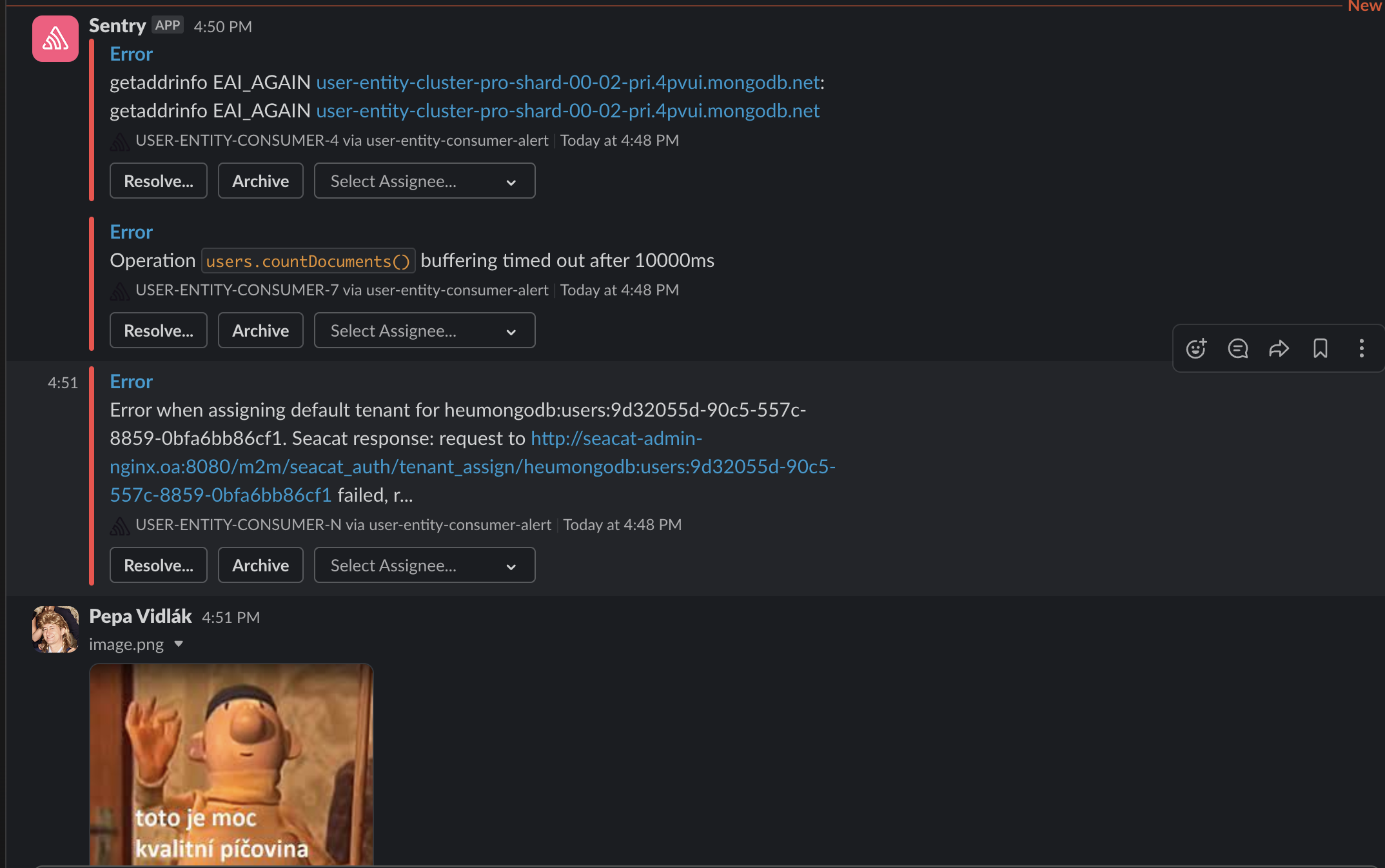Open Select Assignee dropdown for tenant error

coord(424,566)
